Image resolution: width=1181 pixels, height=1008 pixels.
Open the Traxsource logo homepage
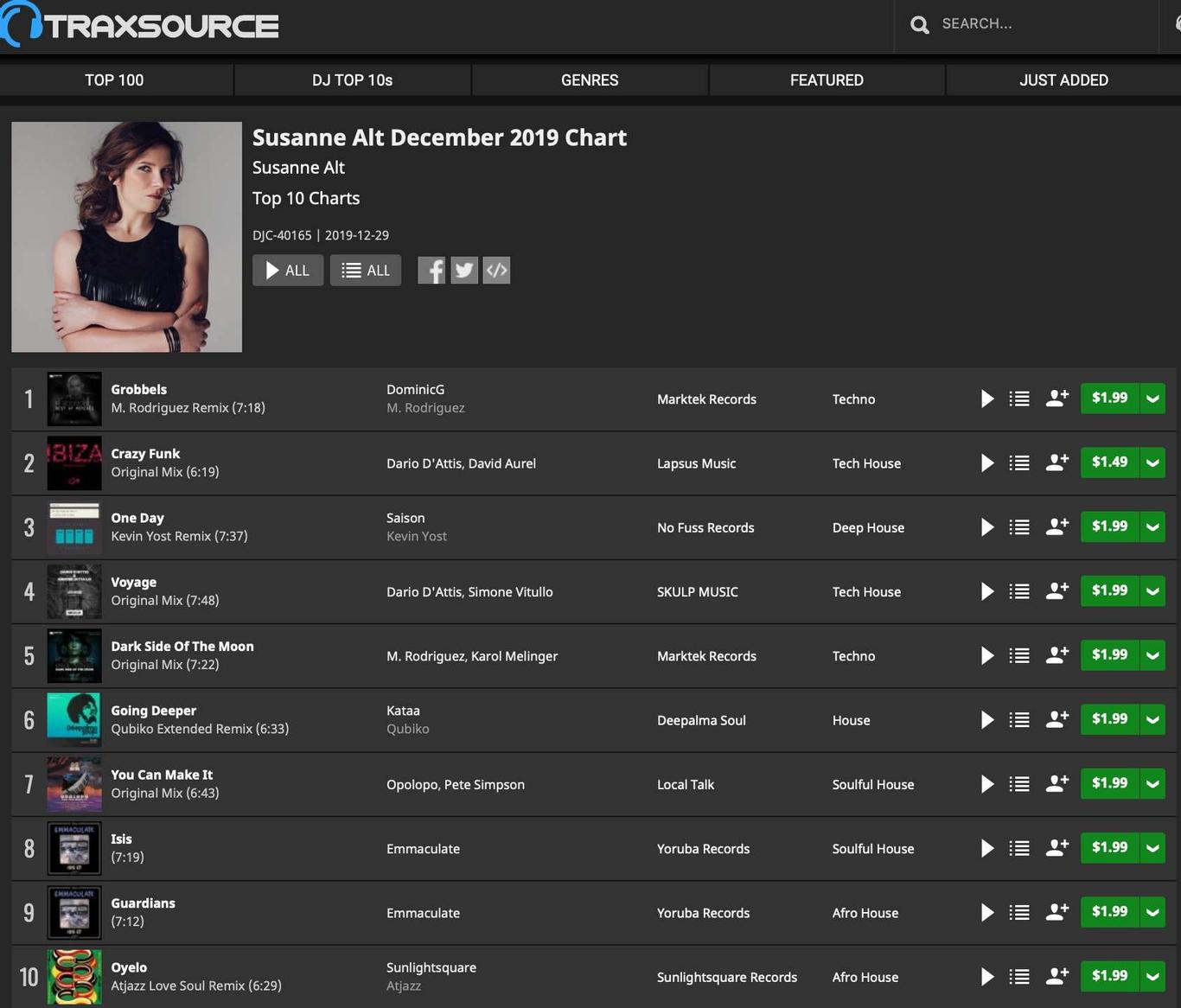coord(140,24)
